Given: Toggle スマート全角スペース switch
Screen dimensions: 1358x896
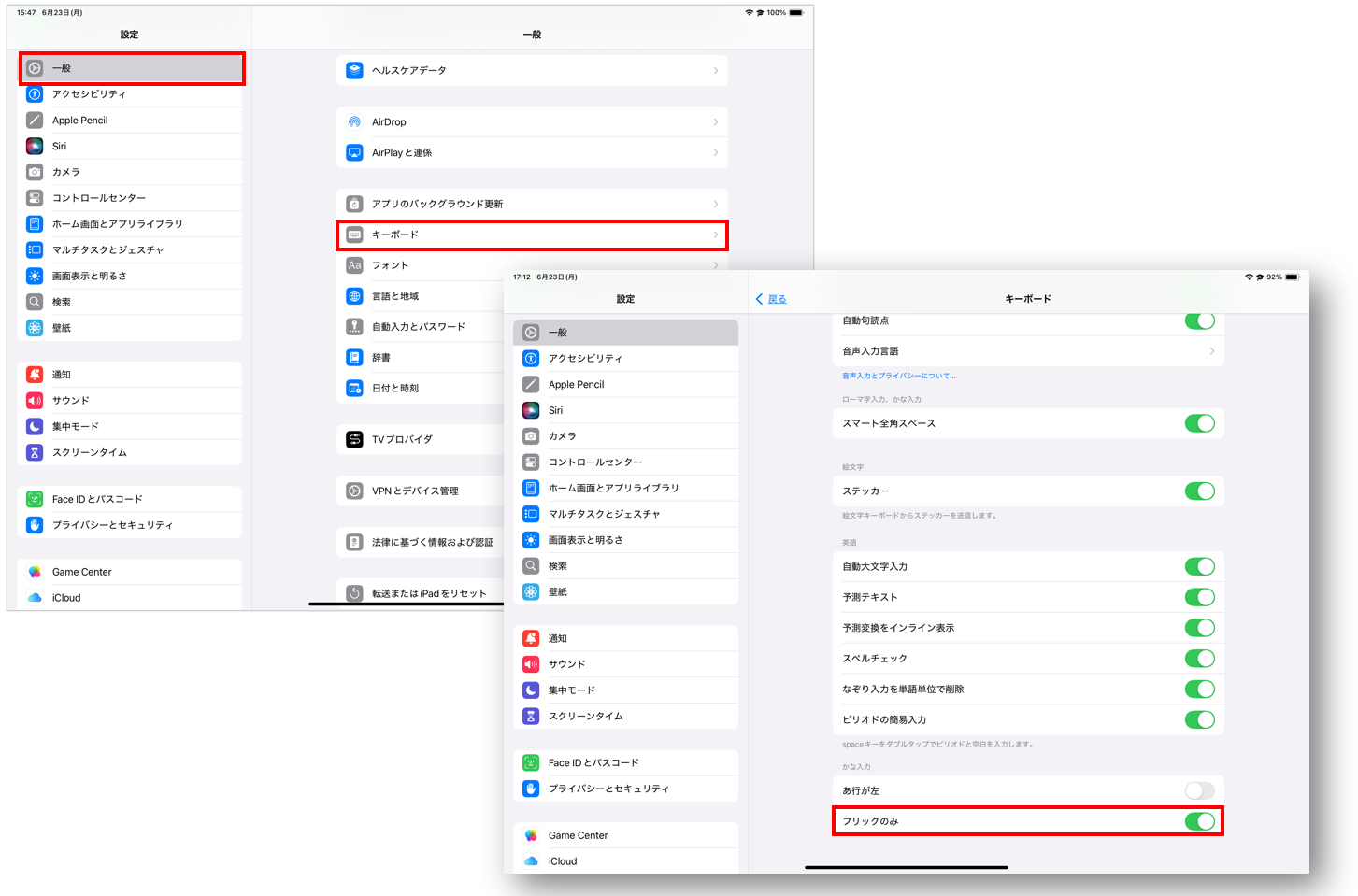Looking at the screenshot, I should click(1200, 423).
